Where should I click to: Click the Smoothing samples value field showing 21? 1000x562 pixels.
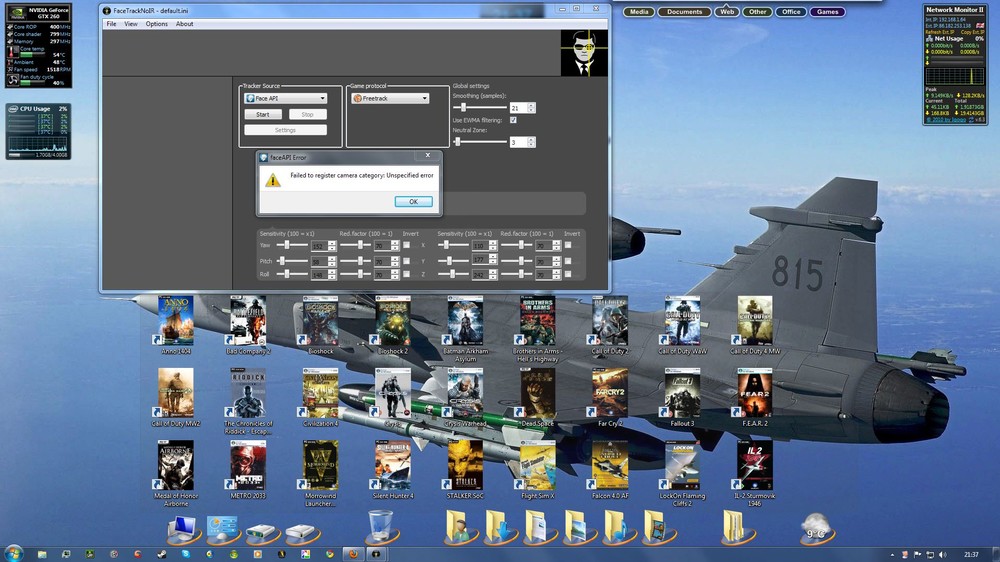(518, 108)
